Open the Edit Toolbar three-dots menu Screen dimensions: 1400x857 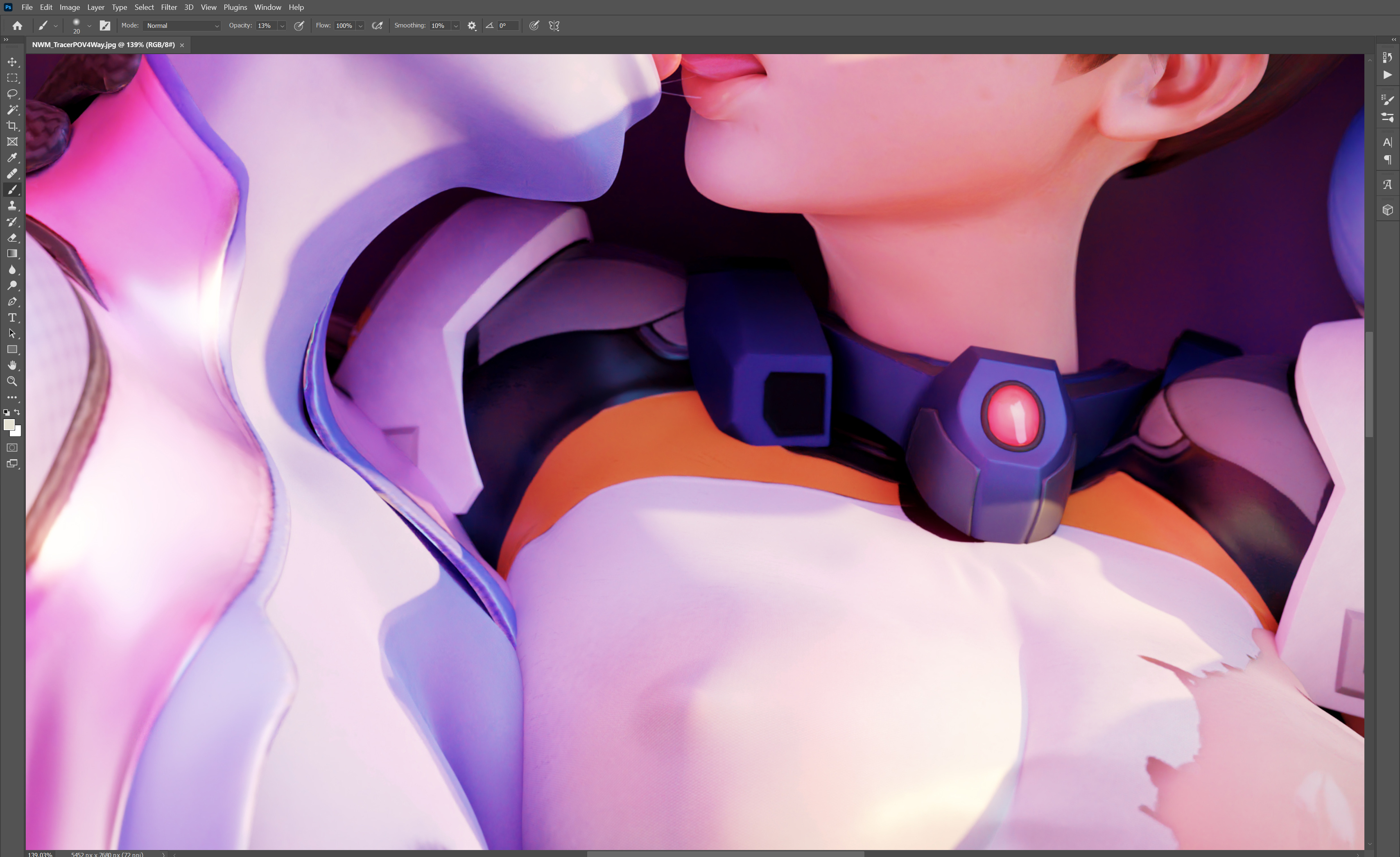click(12, 398)
